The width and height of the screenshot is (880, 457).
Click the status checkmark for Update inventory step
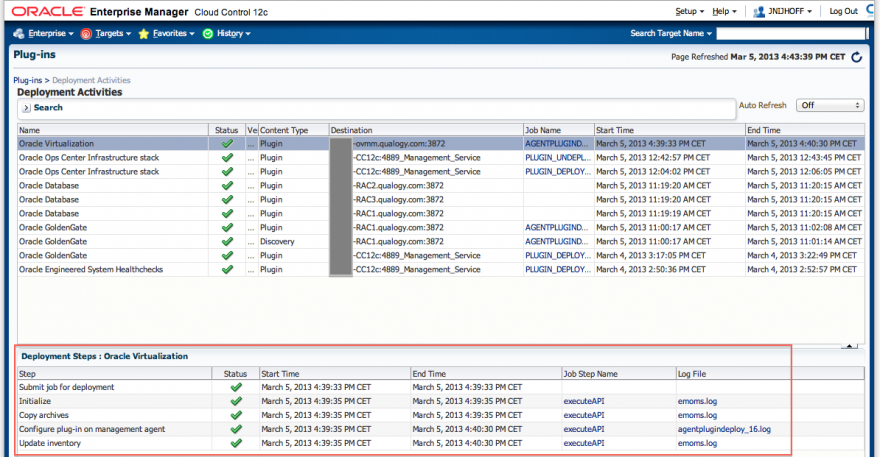pos(236,444)
